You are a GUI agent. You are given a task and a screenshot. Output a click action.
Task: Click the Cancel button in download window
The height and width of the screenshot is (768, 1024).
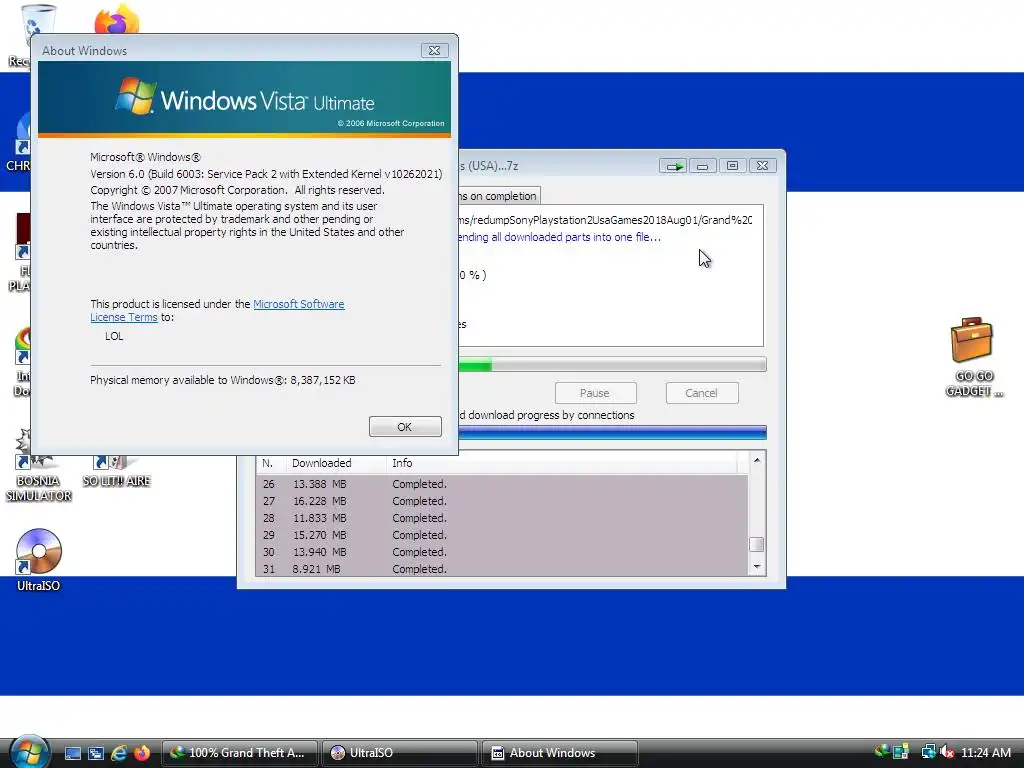point(701,393)
